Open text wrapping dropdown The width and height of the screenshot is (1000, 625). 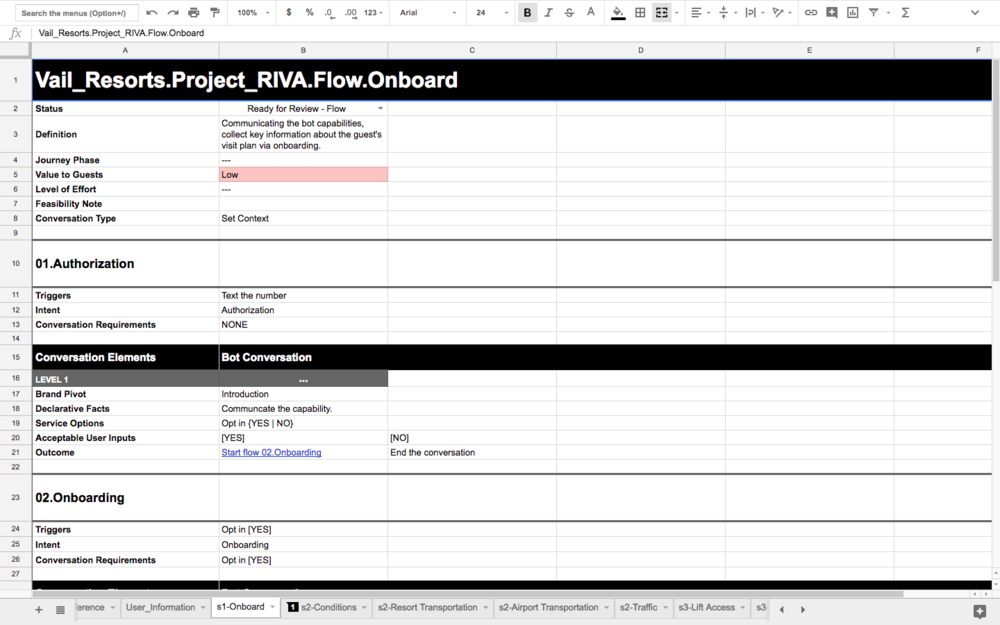(754, 13)
